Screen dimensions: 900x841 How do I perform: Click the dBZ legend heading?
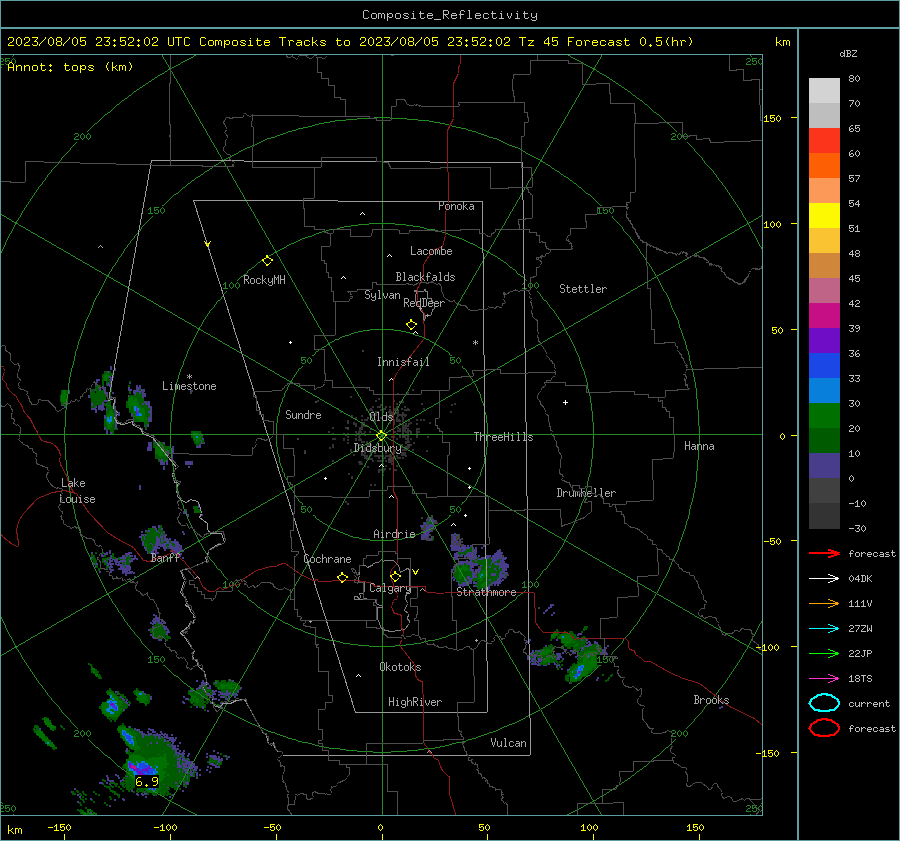[848, 54]
